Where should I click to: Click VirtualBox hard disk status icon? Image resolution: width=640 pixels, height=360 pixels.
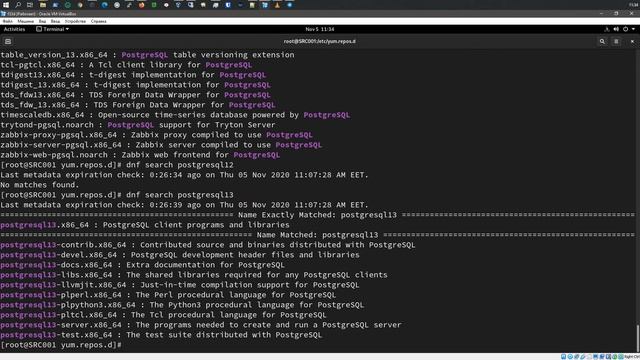(563, 357)
